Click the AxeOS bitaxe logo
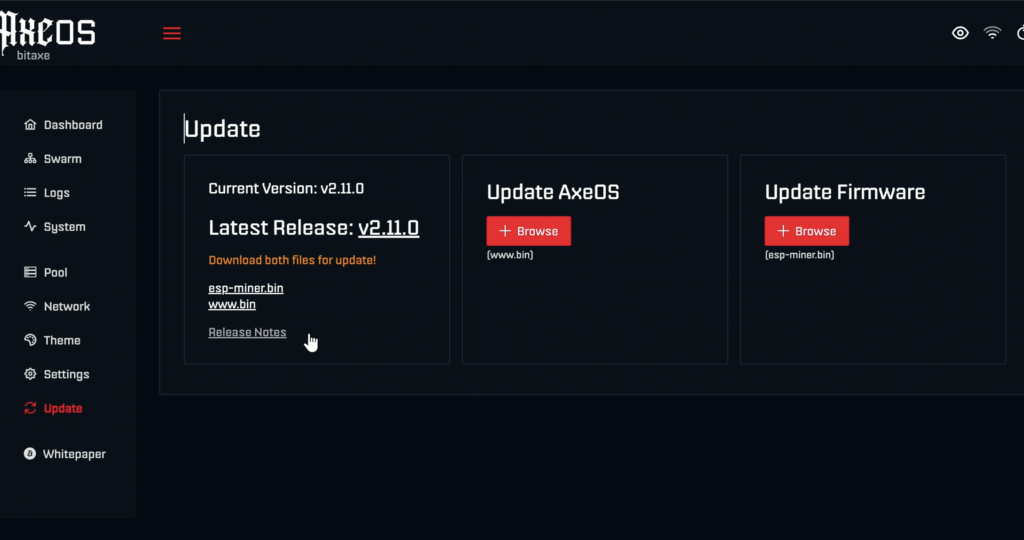Image resolution: width=1024 pixels, height=540 pixels. click(x=48, y=36)
